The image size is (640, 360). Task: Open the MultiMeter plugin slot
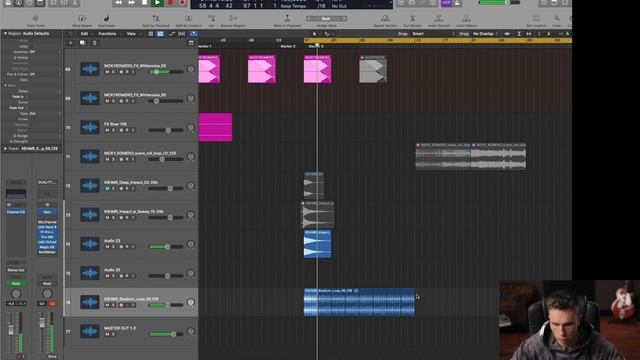[47, 252]
